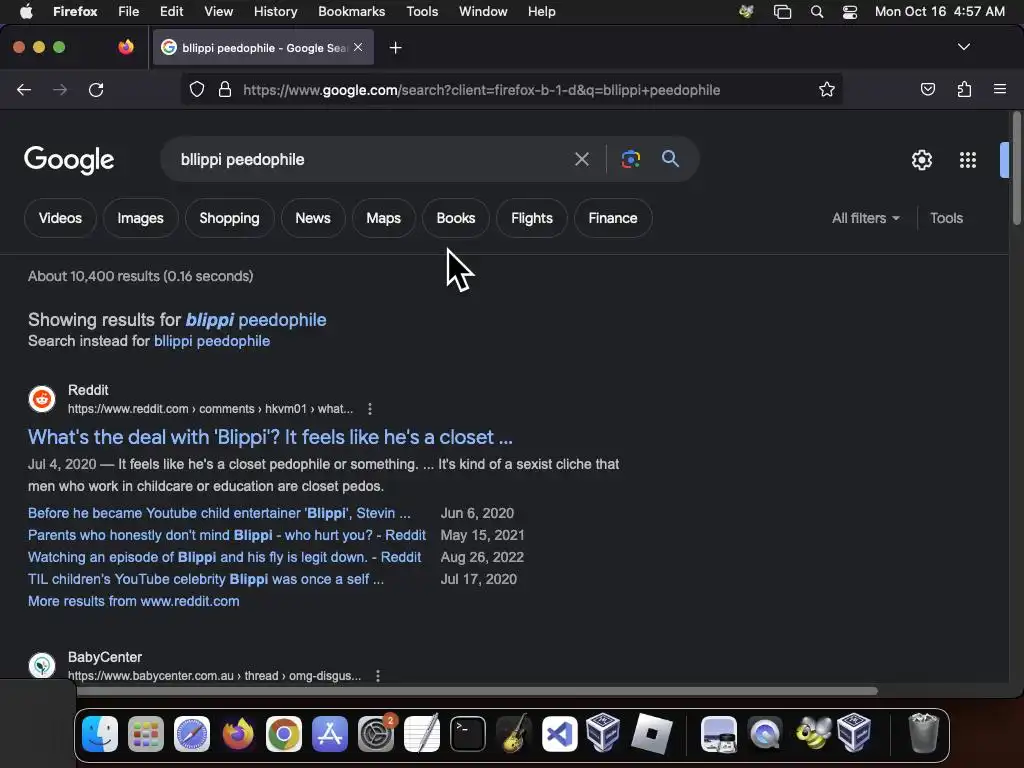The image size is (1024, 768).
Task: Open the Window menu
Action: coord(483,12)
